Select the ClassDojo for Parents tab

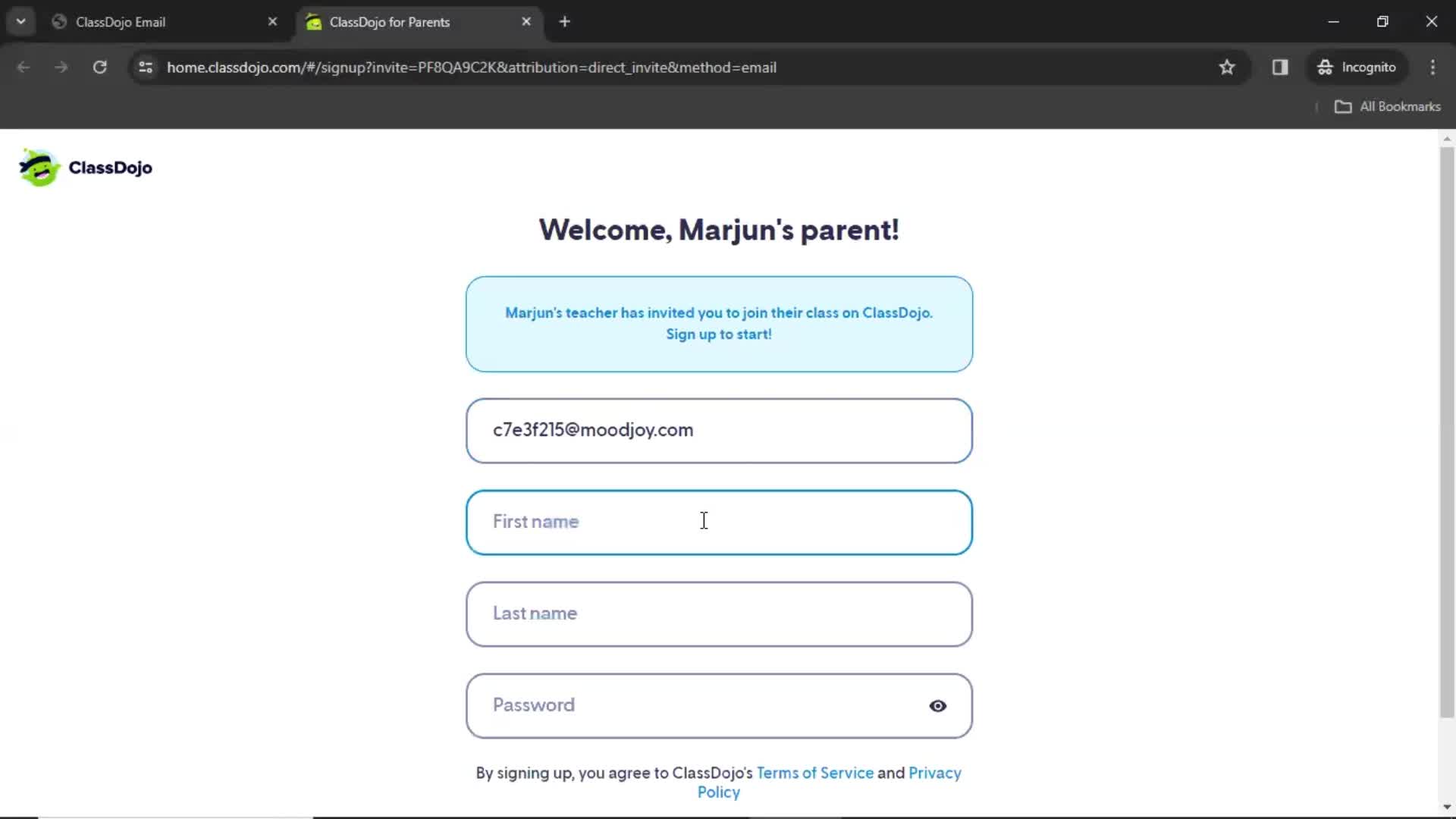point(418,22)
